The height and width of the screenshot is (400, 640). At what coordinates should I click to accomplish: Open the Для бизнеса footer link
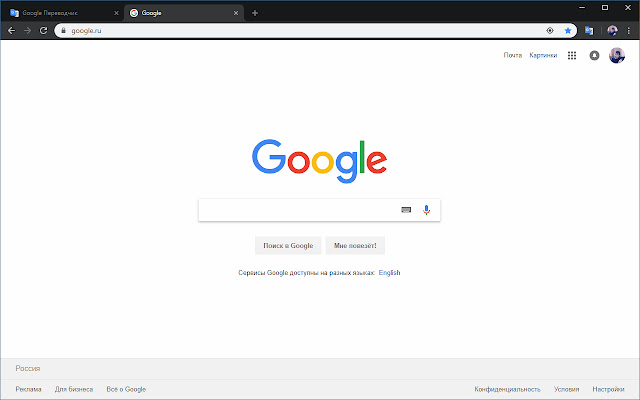(74, 389)
